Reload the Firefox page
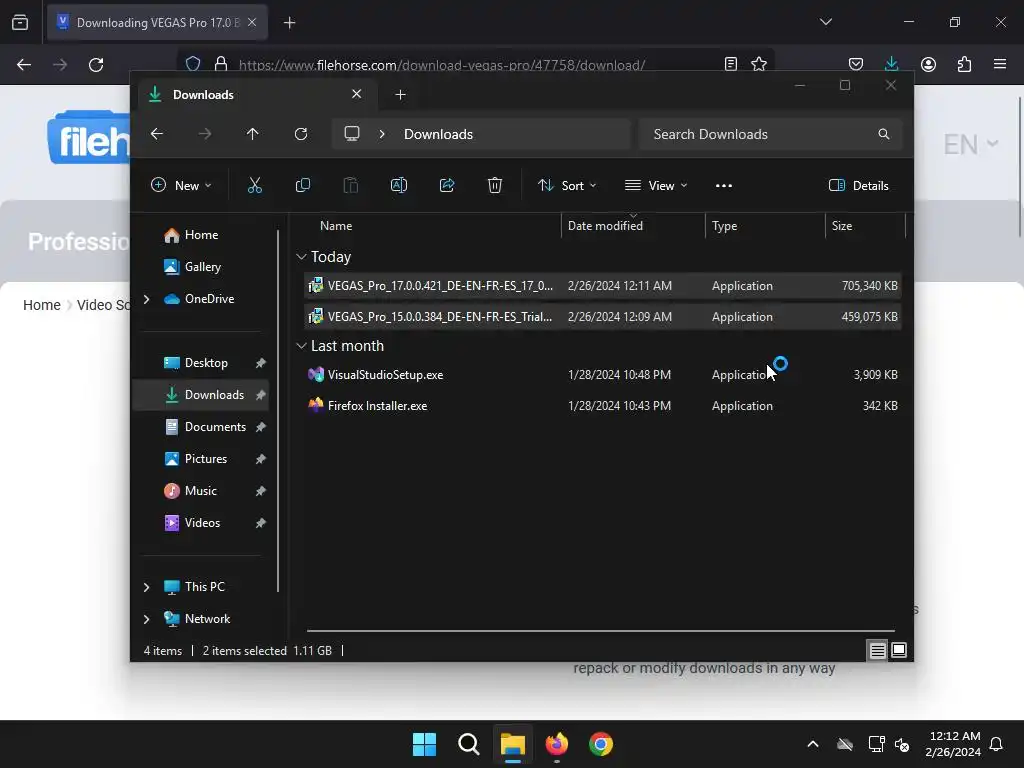Viewport: 1024px width, 768px height. coord(96,65)
